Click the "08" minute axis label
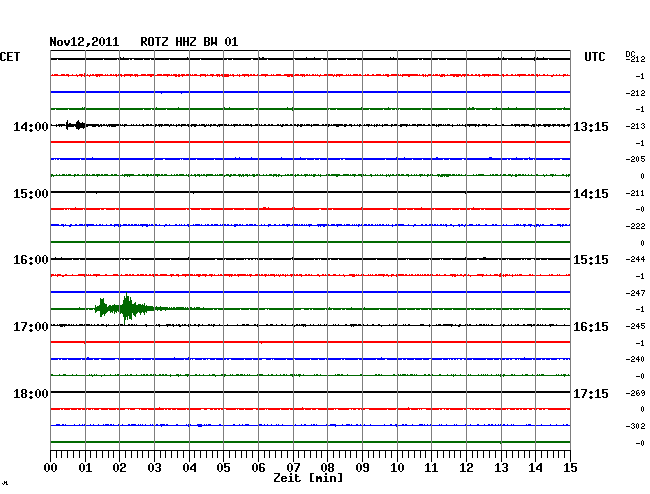This screenshot has width=650, height=494. (327, 467)
